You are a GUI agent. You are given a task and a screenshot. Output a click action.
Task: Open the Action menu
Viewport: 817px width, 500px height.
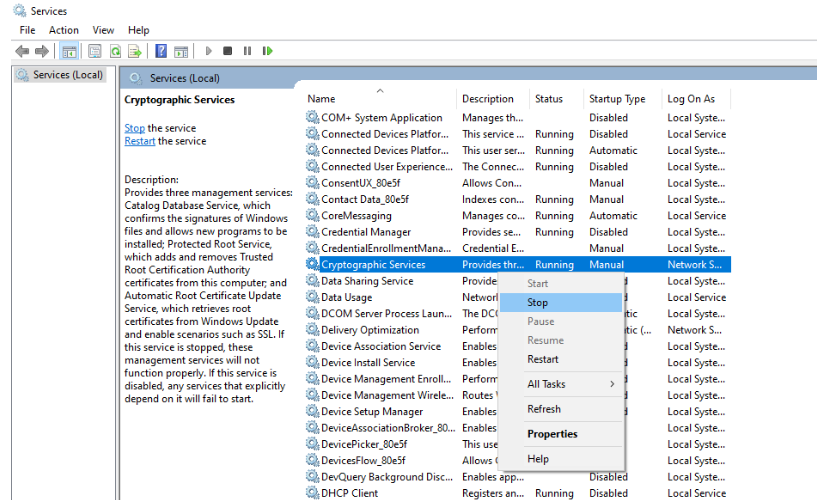(64, 30)
